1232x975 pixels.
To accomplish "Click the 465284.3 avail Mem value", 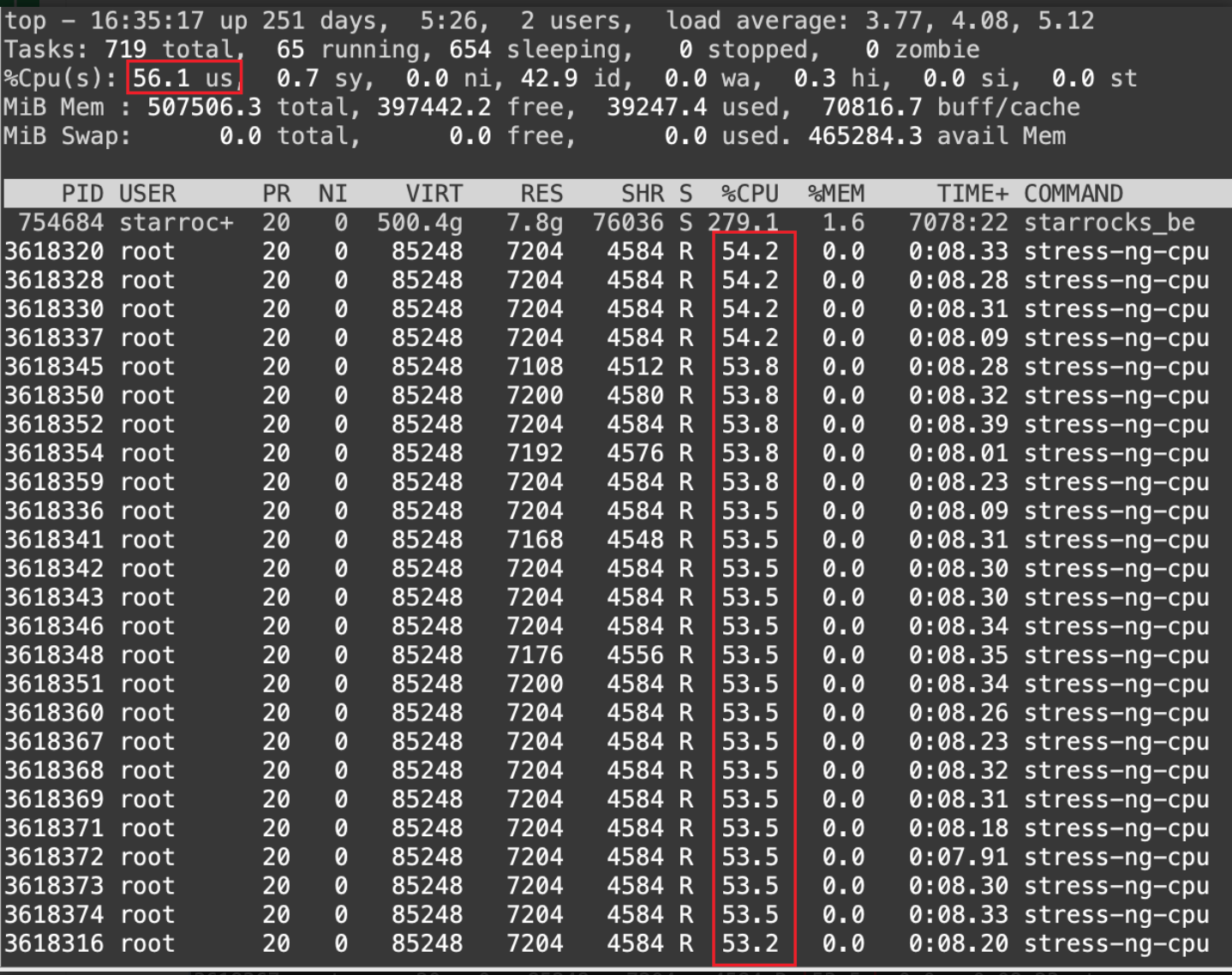I will (865, 136).
